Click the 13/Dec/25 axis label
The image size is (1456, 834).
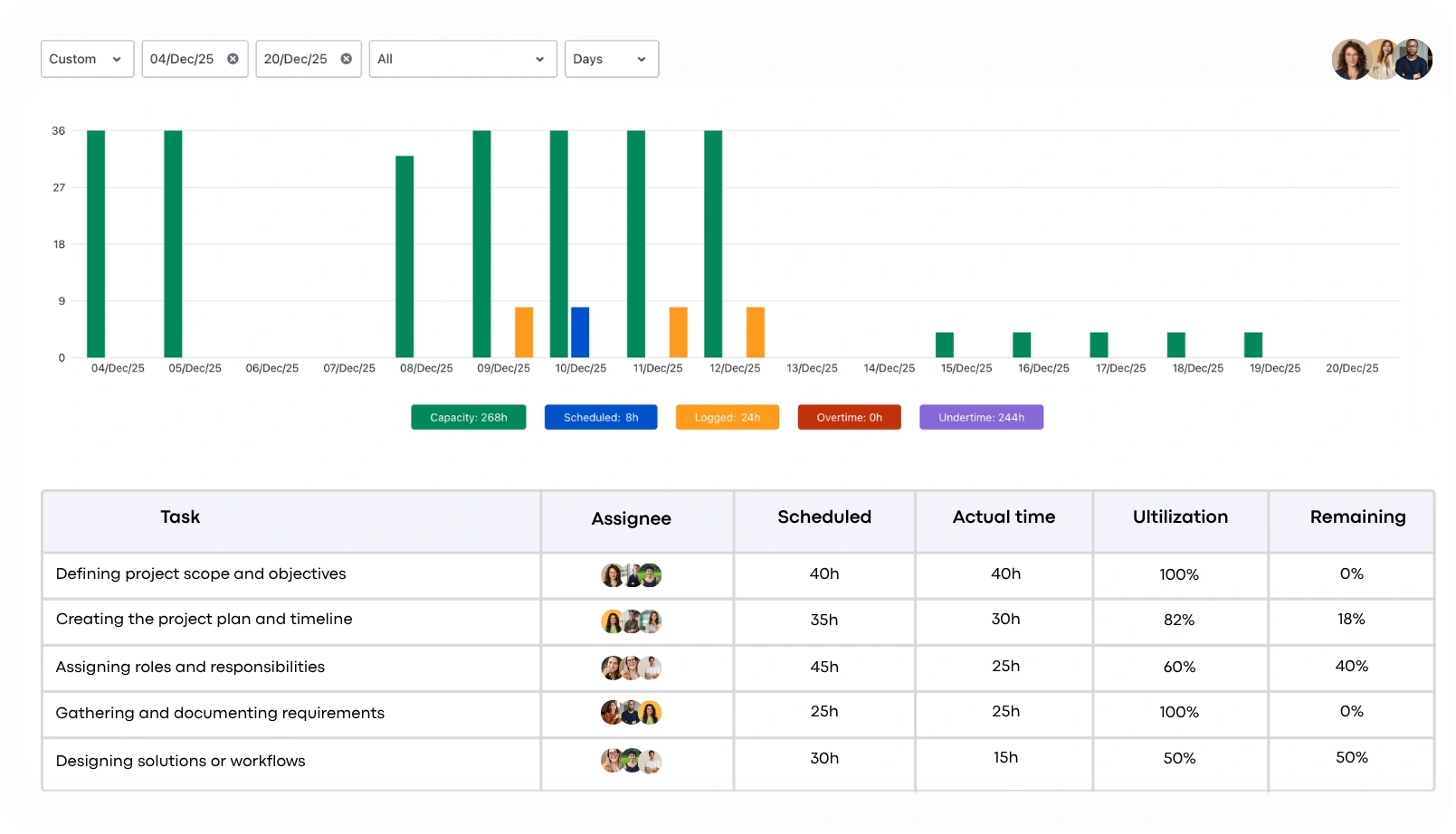pos(812,368)
